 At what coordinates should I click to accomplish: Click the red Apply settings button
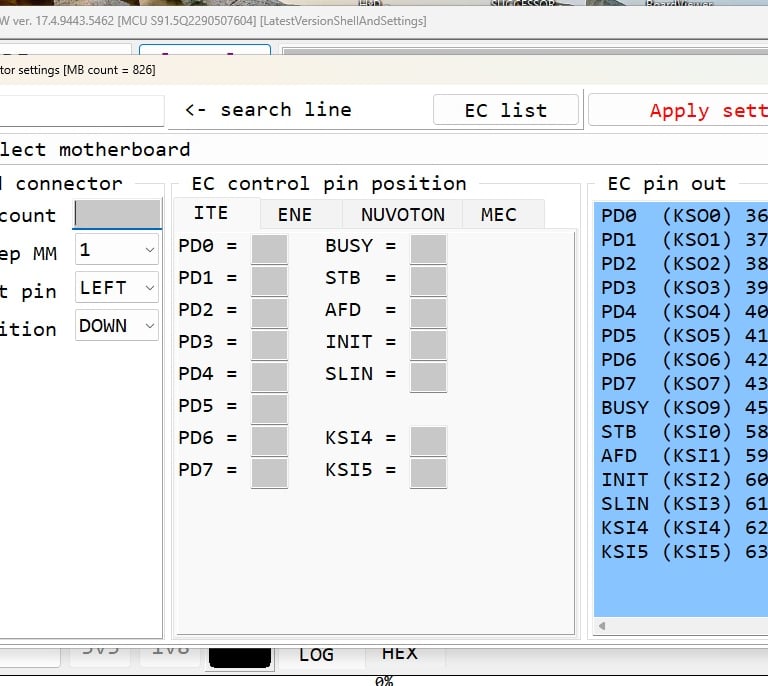pyautogui.click(x=678, y=110)
